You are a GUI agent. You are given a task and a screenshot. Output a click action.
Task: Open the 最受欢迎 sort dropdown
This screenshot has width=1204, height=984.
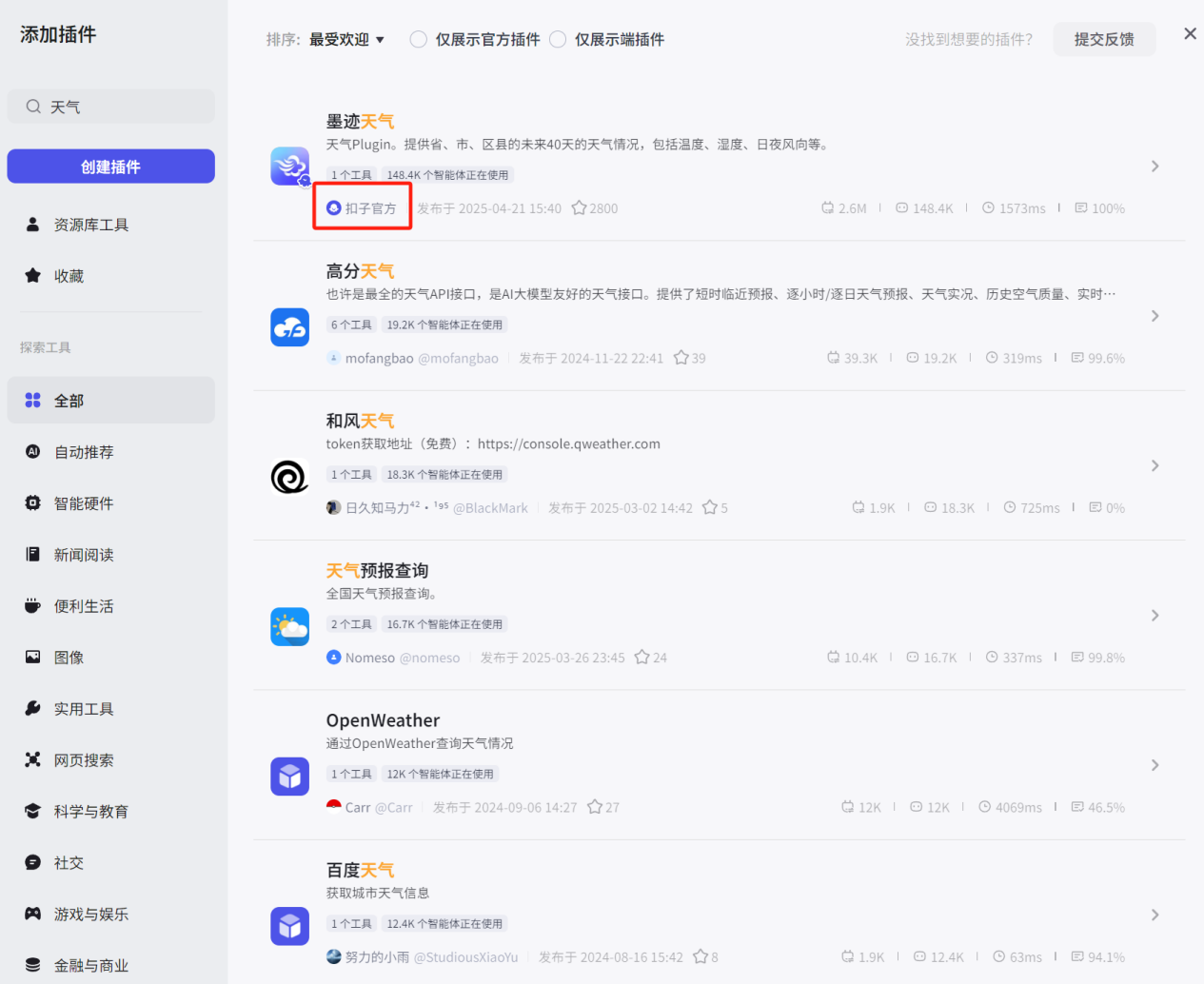click(347, 39)
